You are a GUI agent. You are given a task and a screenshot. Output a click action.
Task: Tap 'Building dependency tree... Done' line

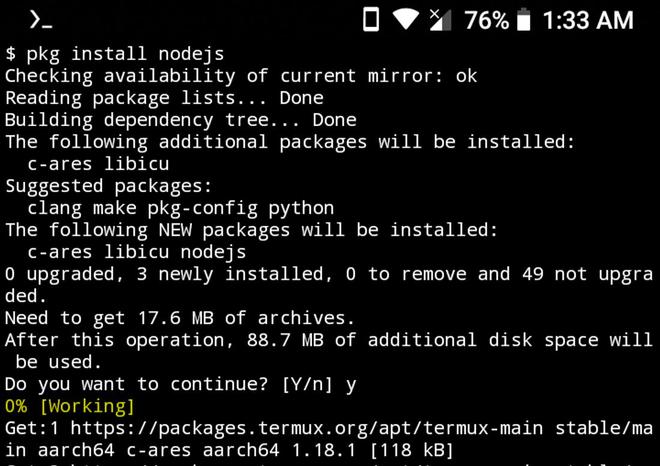click(x=181, y=120)
